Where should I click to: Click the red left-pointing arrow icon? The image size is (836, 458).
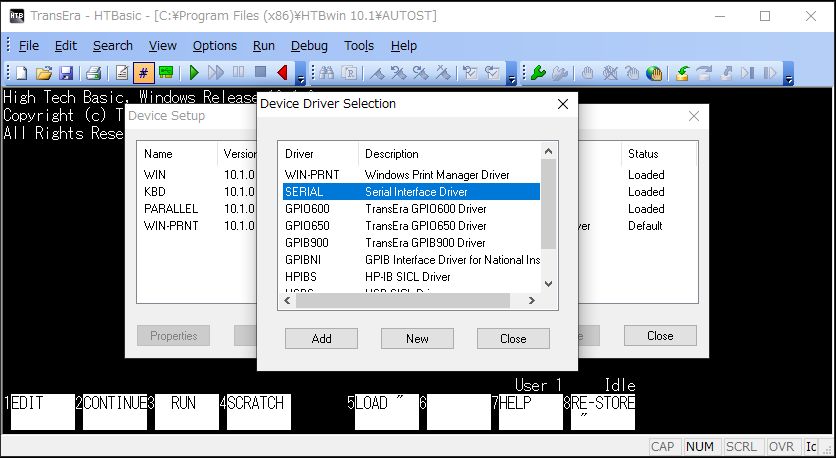283,73
